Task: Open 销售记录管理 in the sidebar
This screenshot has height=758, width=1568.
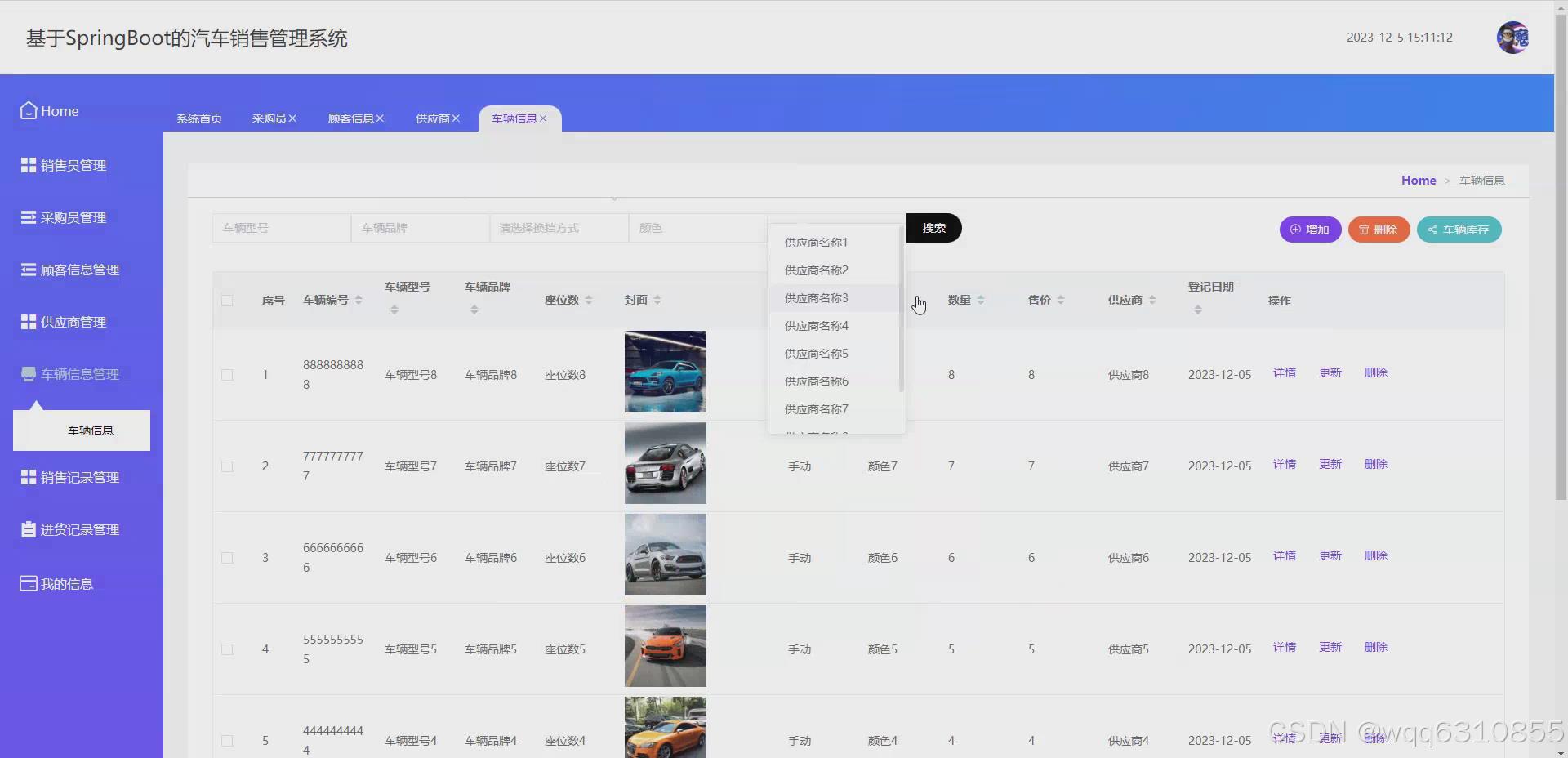Action: [80, 477]
